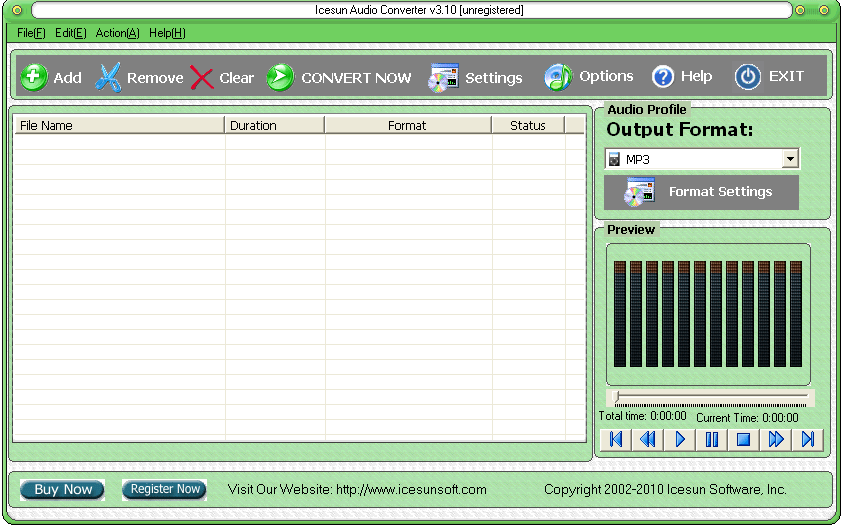Click the last yellow title bar button
The height and width of the screenshot is (528, 844).
(x=824, y=10)
